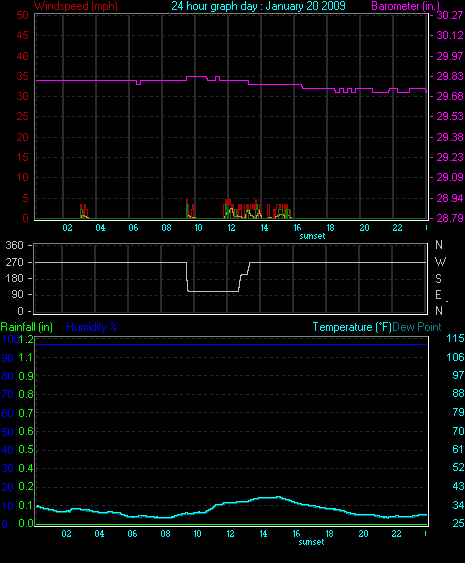Click the 22 hour tick on the temperature graph
Viewport: 465px width, 563px height.
click(x=396, y=534)
